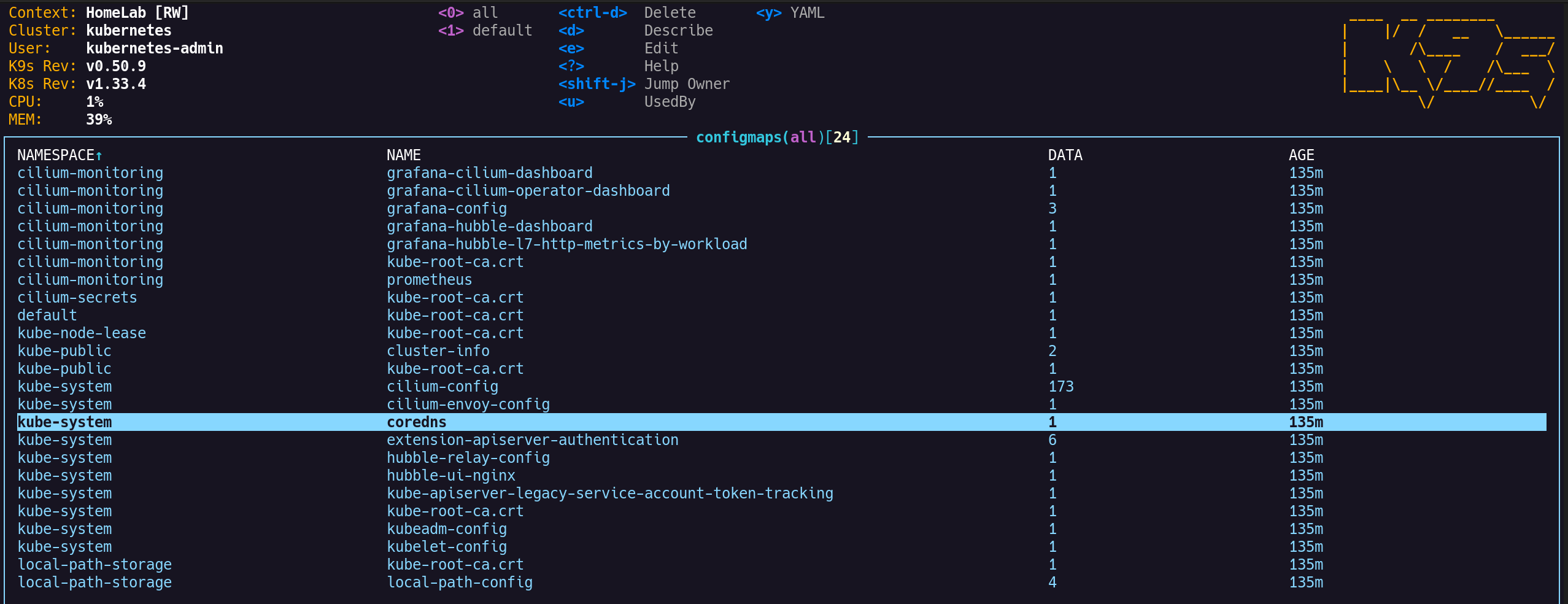This screenshot has height=604, width=1568.
Task: Click data value 3 for grafana-config
Action: (1052, 209)
